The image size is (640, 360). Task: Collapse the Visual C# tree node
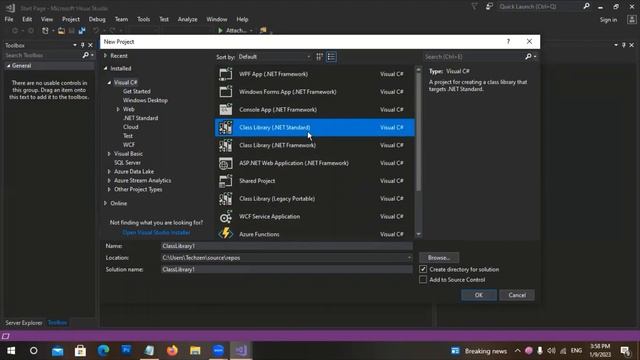point(109,82)
